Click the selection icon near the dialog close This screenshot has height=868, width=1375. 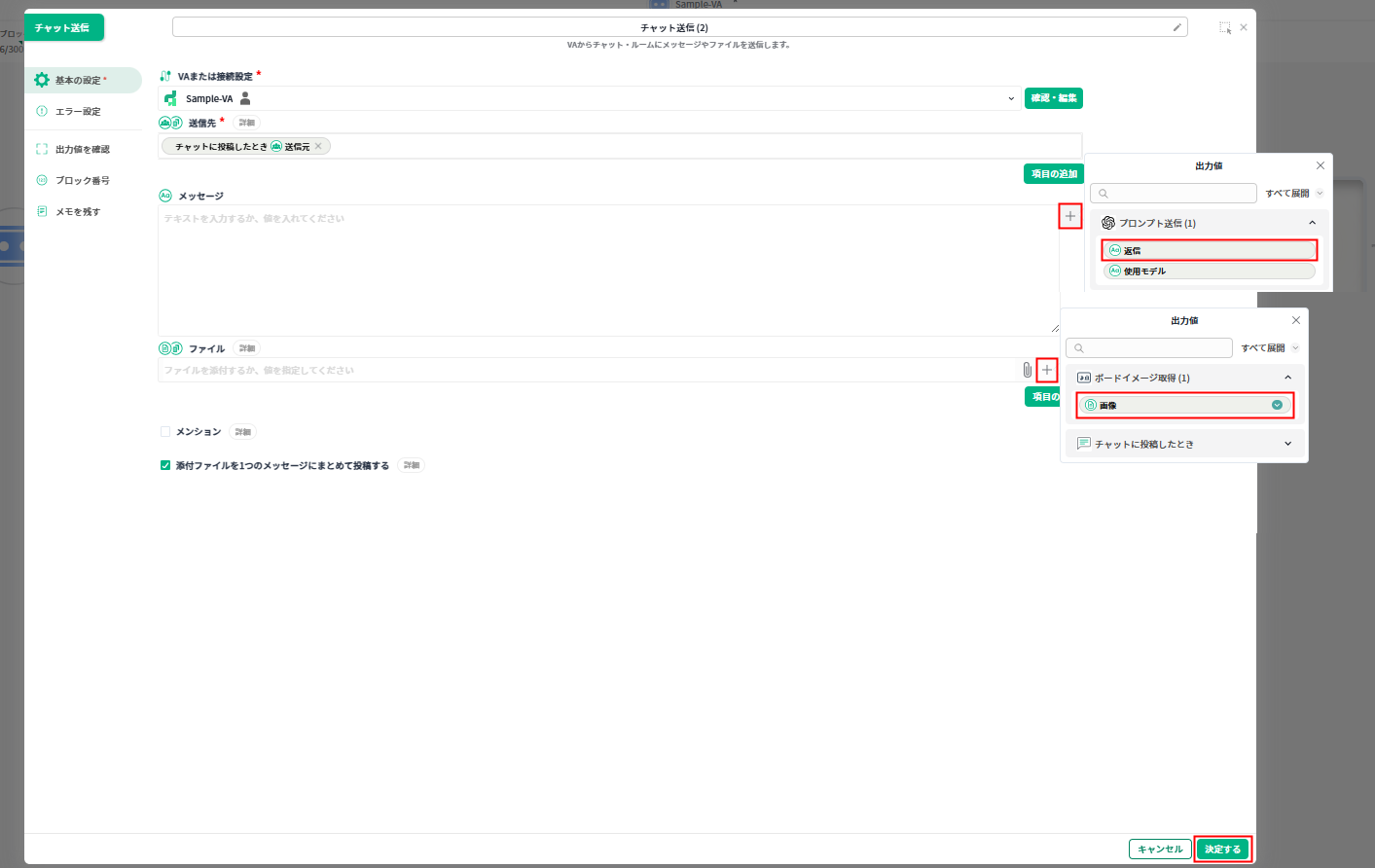coord(1225,28)
